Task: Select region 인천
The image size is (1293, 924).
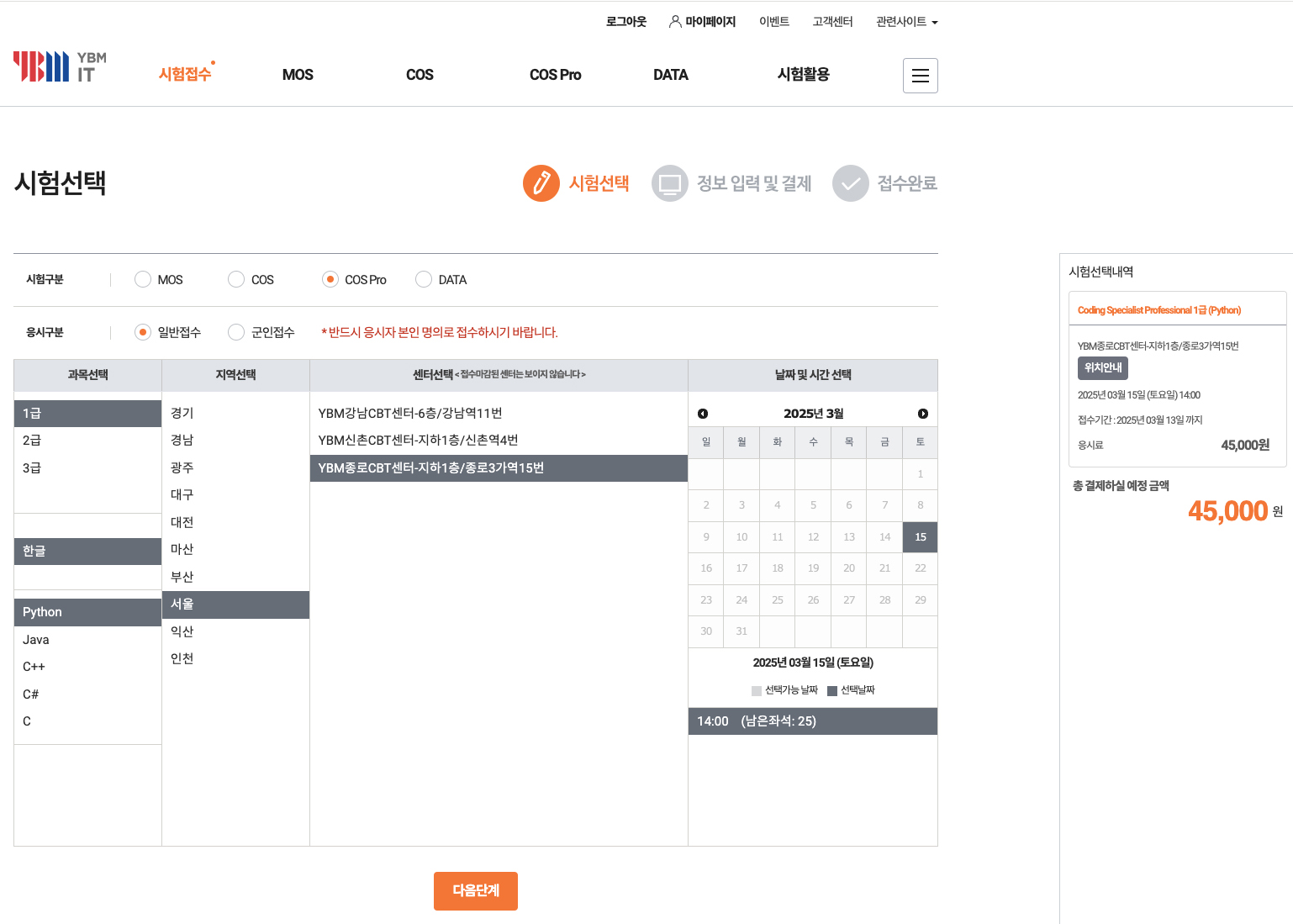Action: coord(235,659)
